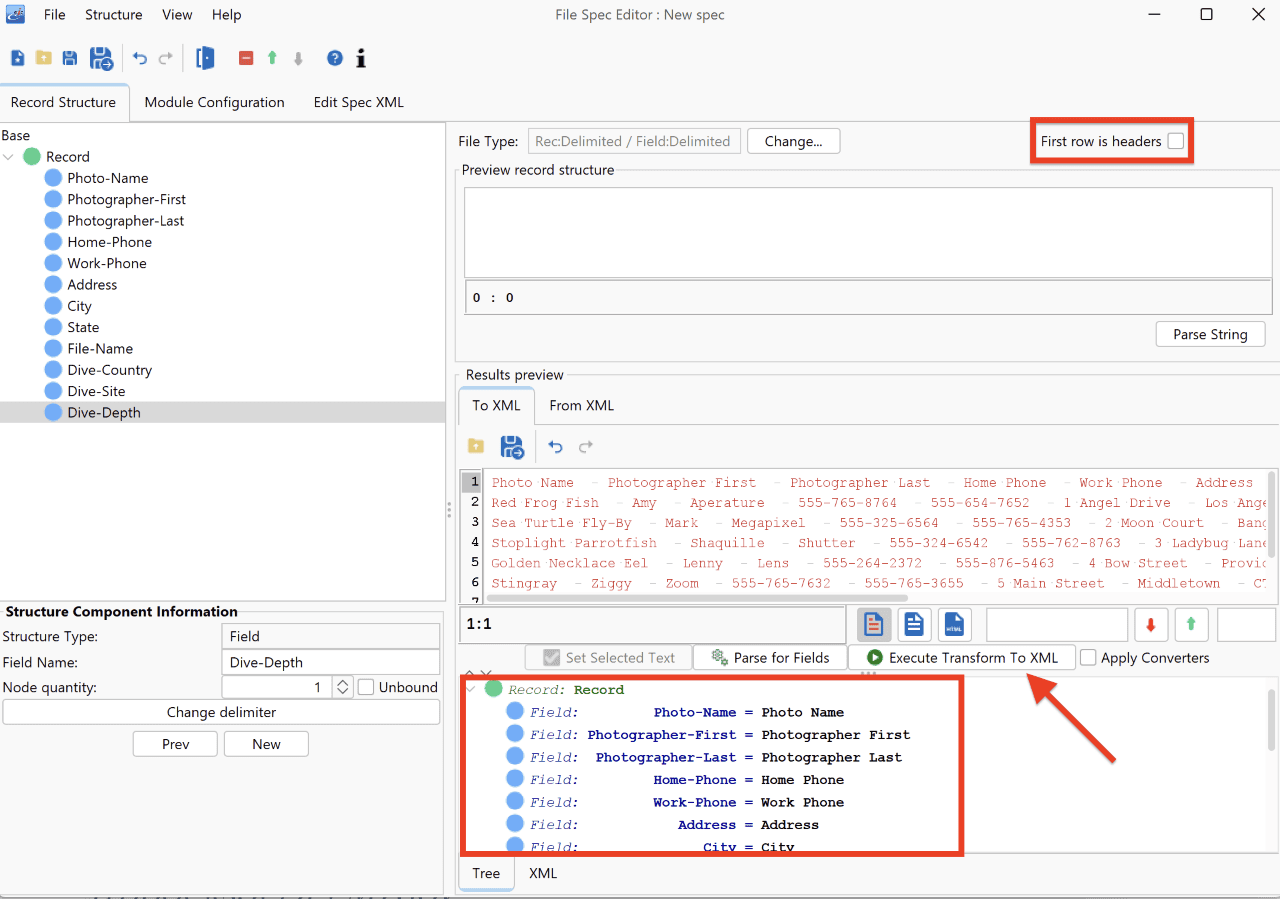
Task: Move node down with the gray arrow
Action: pyautogui.click(x=298, y=58)
